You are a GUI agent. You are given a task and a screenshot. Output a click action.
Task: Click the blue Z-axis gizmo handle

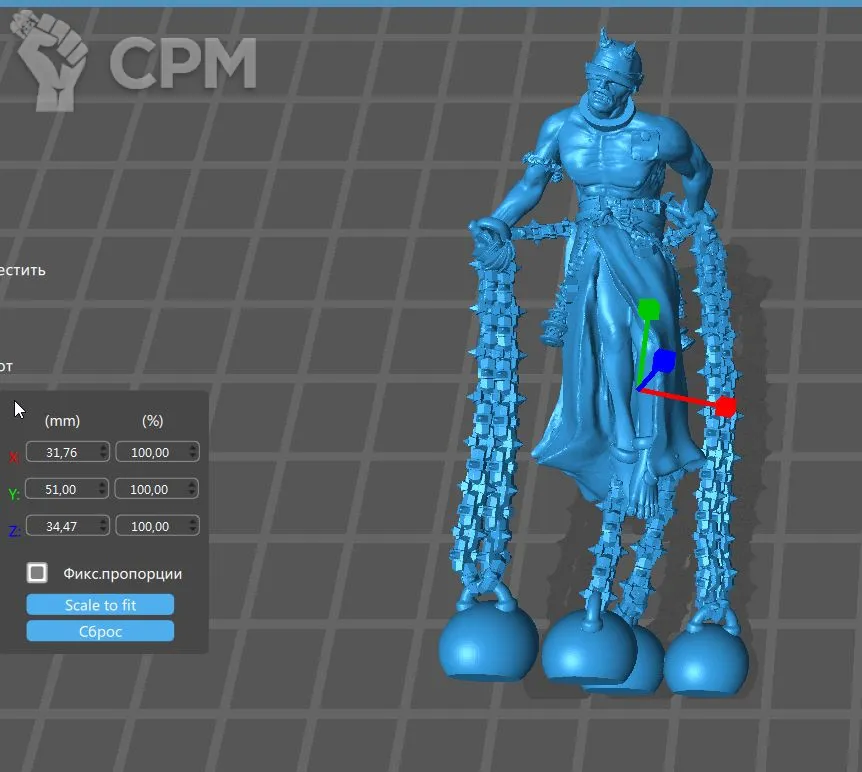(x=664, y=360)
